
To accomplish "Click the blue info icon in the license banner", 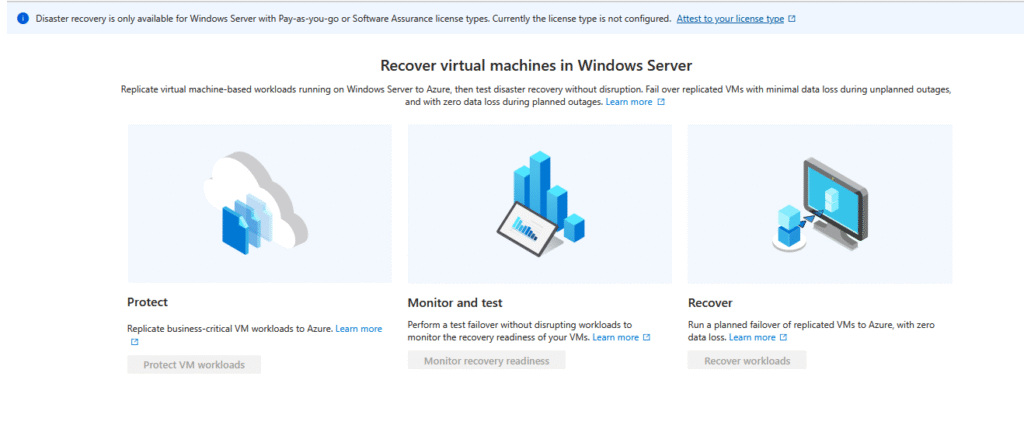I will click(x=23, y=19).
